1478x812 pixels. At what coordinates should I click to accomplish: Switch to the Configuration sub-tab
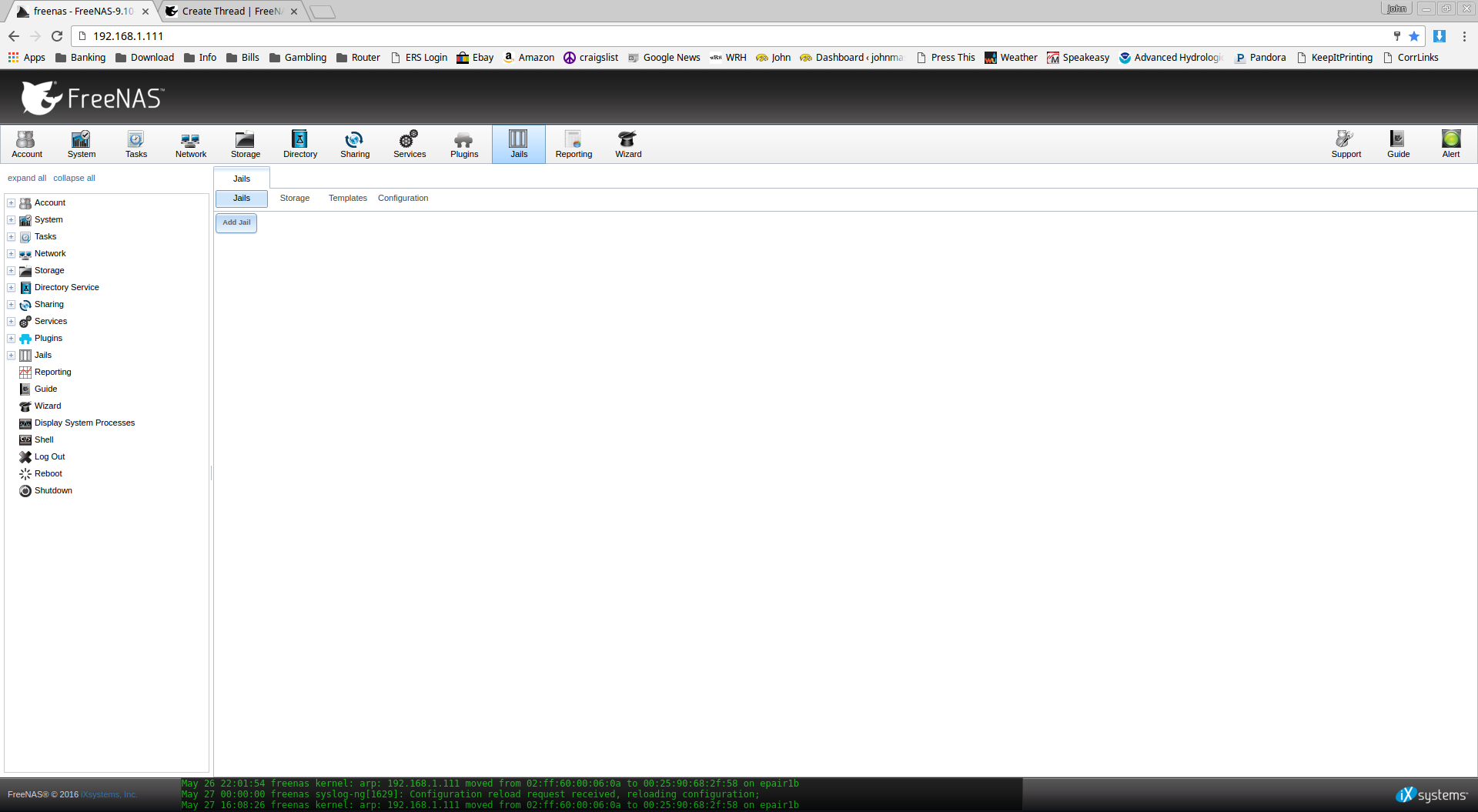coord(403,199)
